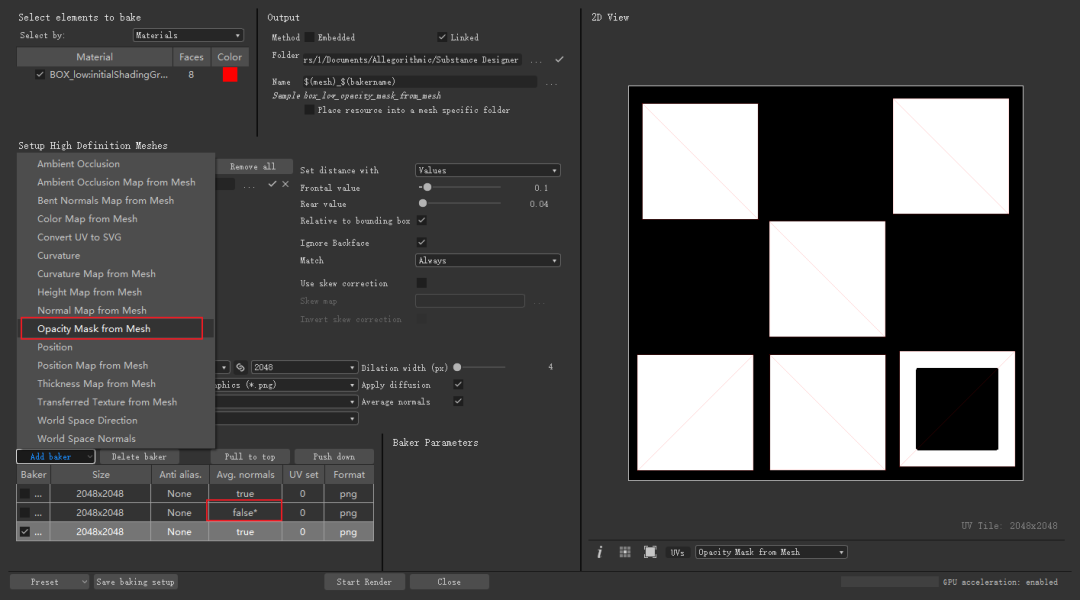Toggle the tiling grid icon in 2D View
The image size is (1080, 600).
625,552
